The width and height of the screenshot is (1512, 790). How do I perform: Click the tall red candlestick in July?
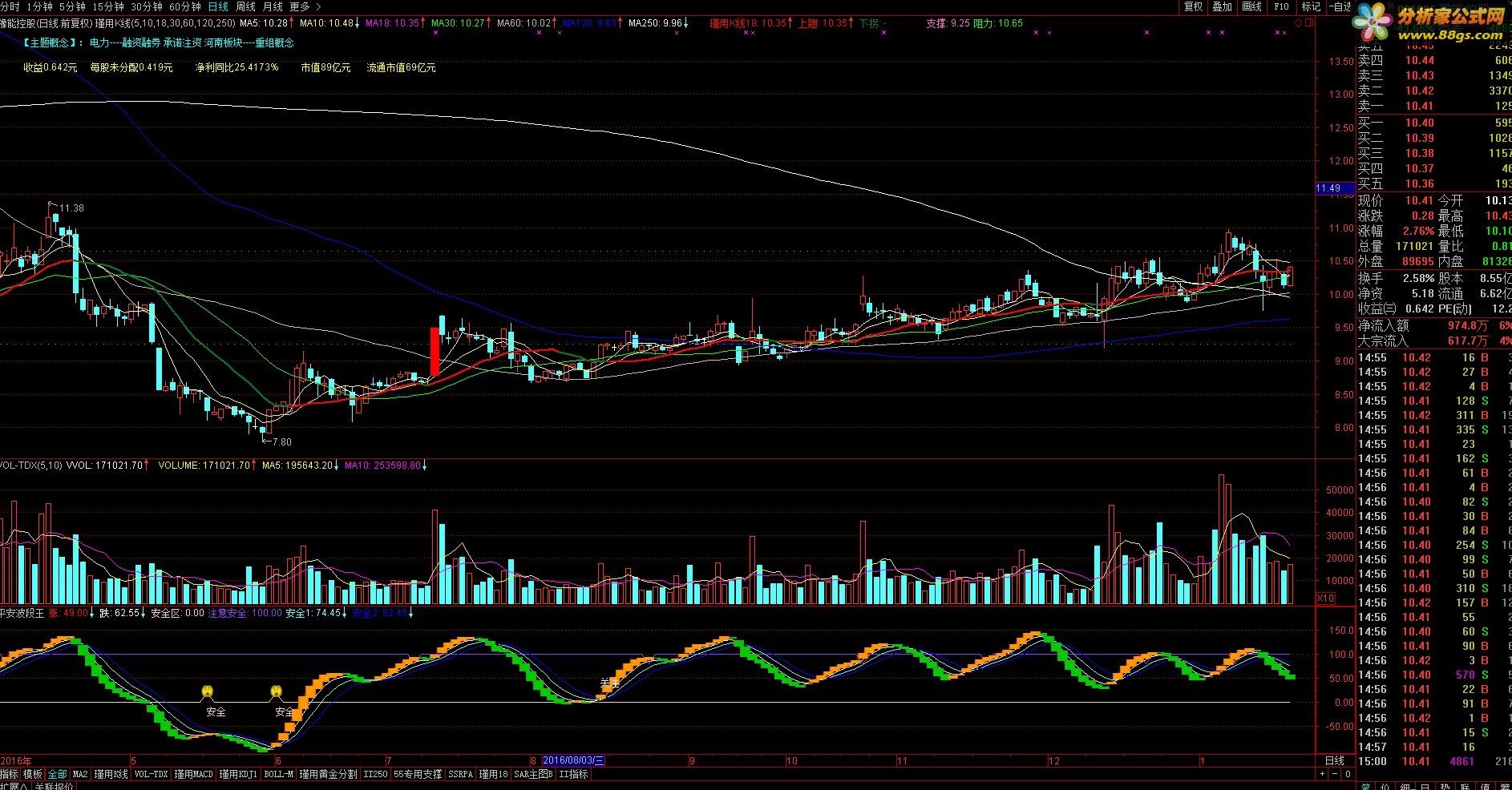pyautogui.click(x=435, y=352)
